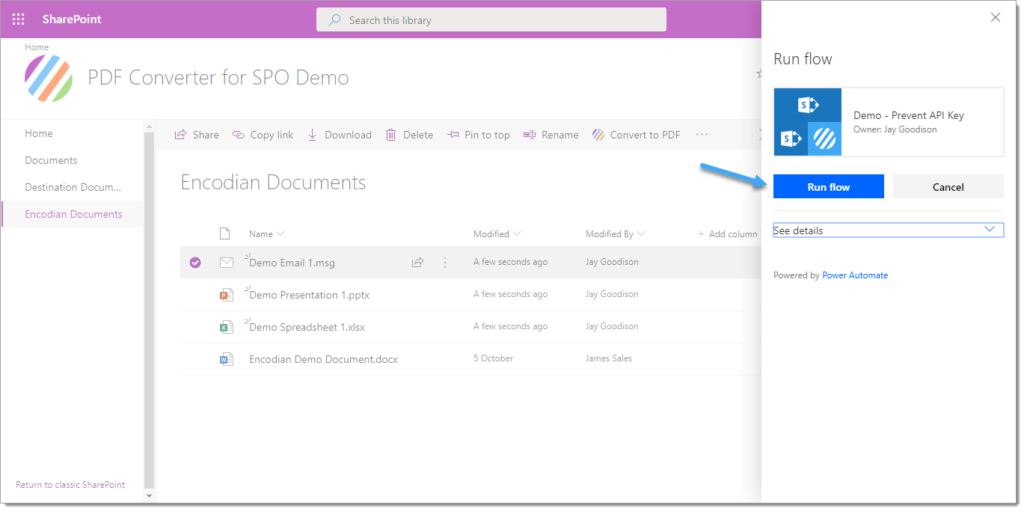Click the Home breadcrumb link
The width and height of the screenshot is (1024, 511).
pos(37,47)
